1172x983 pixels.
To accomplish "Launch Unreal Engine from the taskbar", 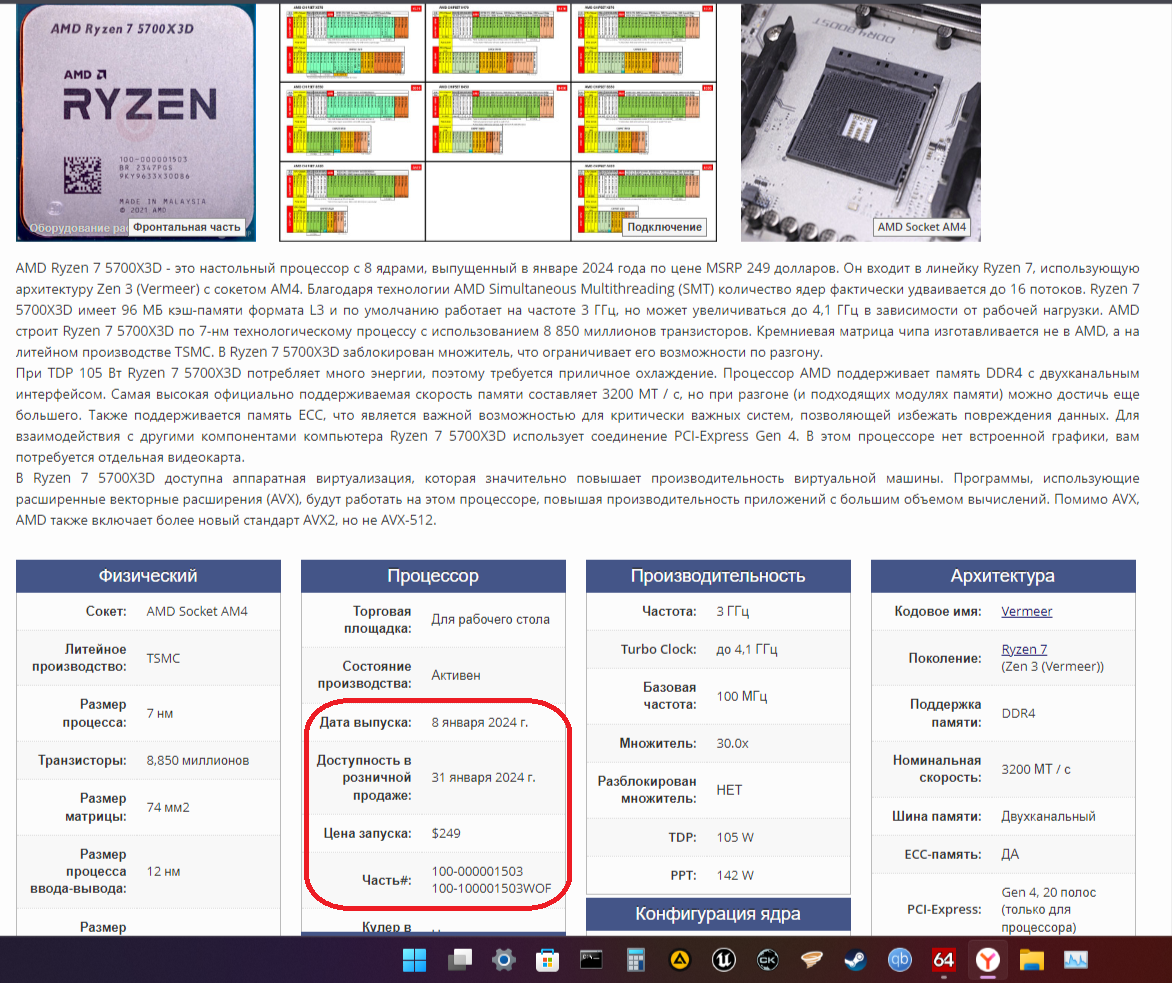I will (x=724, y=960).
